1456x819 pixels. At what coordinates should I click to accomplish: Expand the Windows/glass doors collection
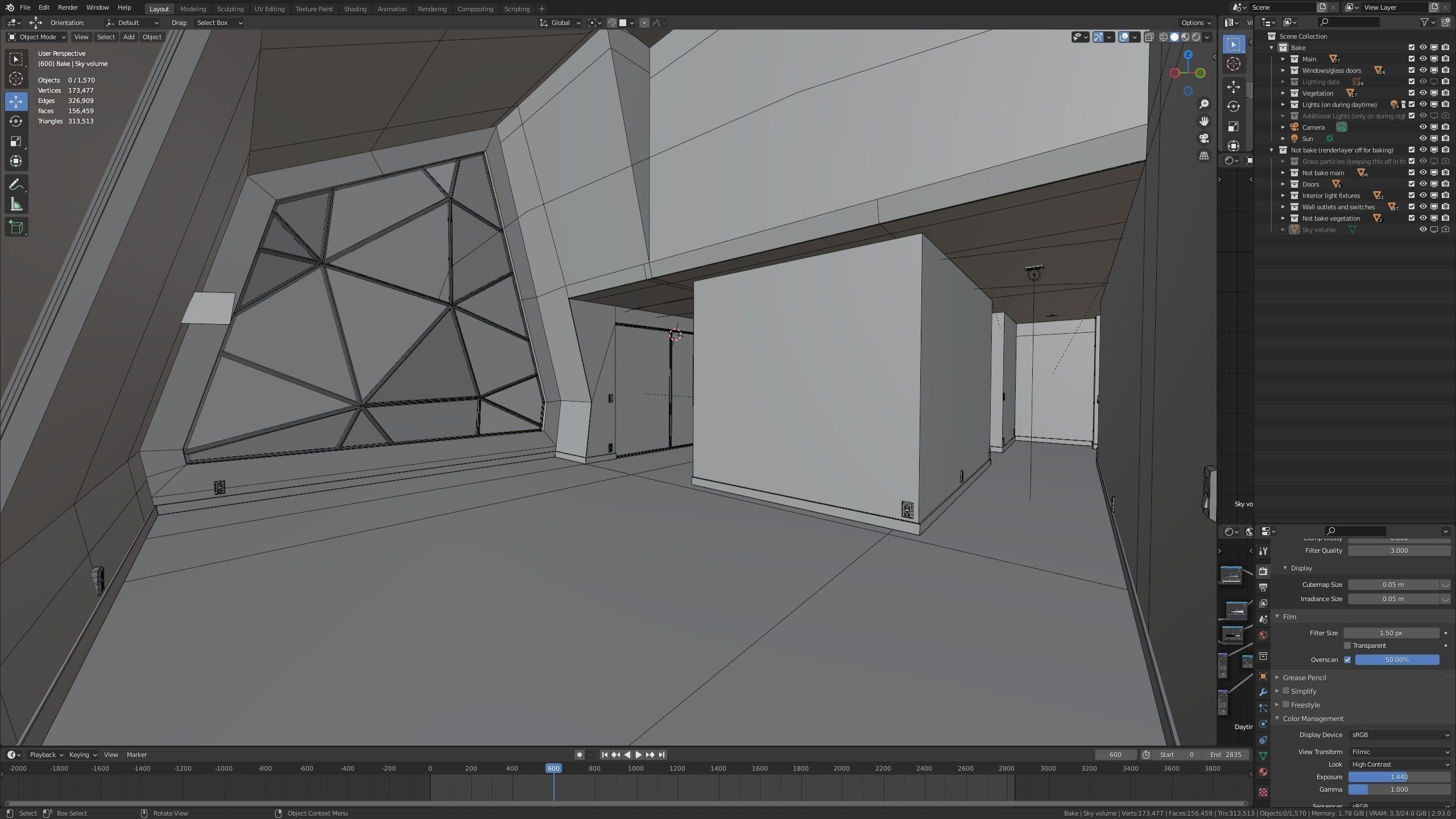point(1283,71)
